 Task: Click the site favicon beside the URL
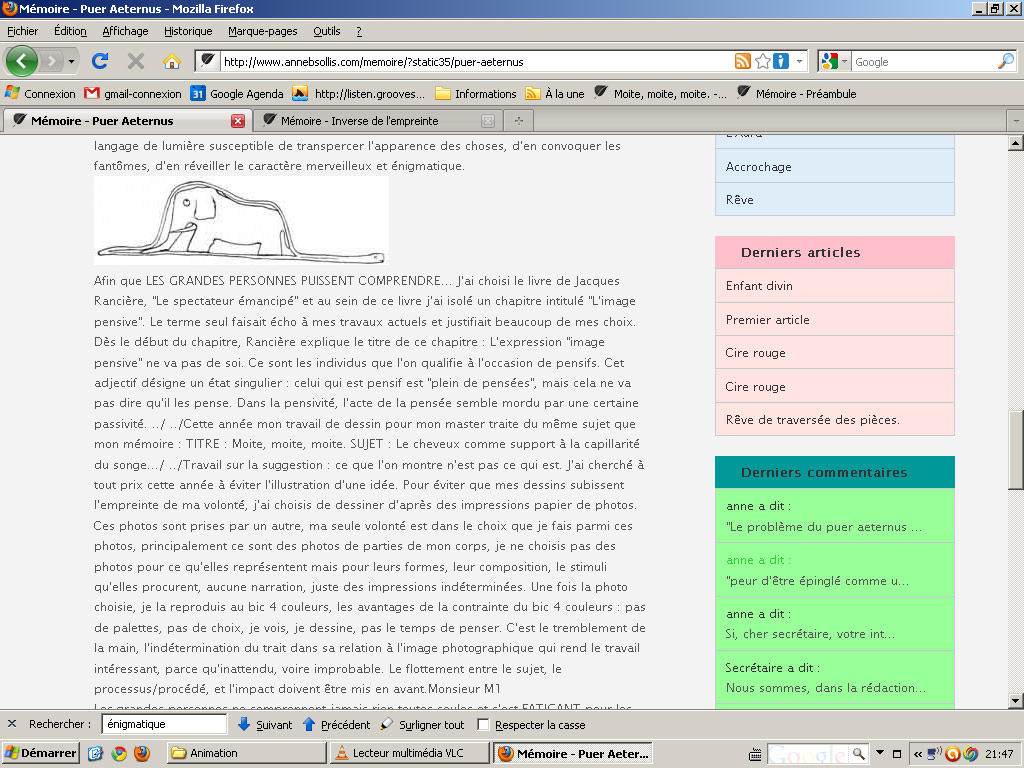(207, 61)
